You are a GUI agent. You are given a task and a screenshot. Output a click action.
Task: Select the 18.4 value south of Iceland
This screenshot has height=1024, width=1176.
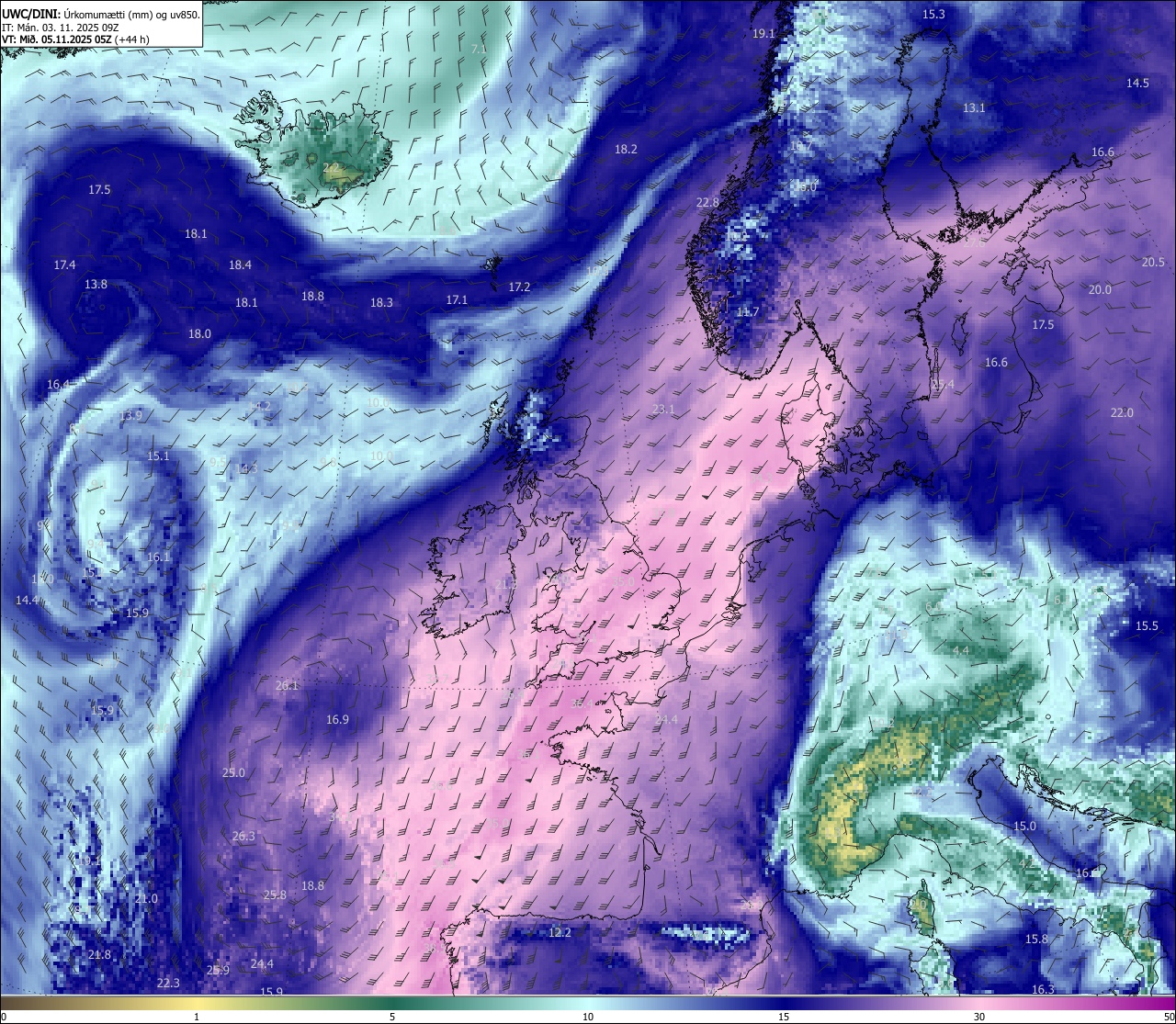pyautogui.click(x=240, y=264)
